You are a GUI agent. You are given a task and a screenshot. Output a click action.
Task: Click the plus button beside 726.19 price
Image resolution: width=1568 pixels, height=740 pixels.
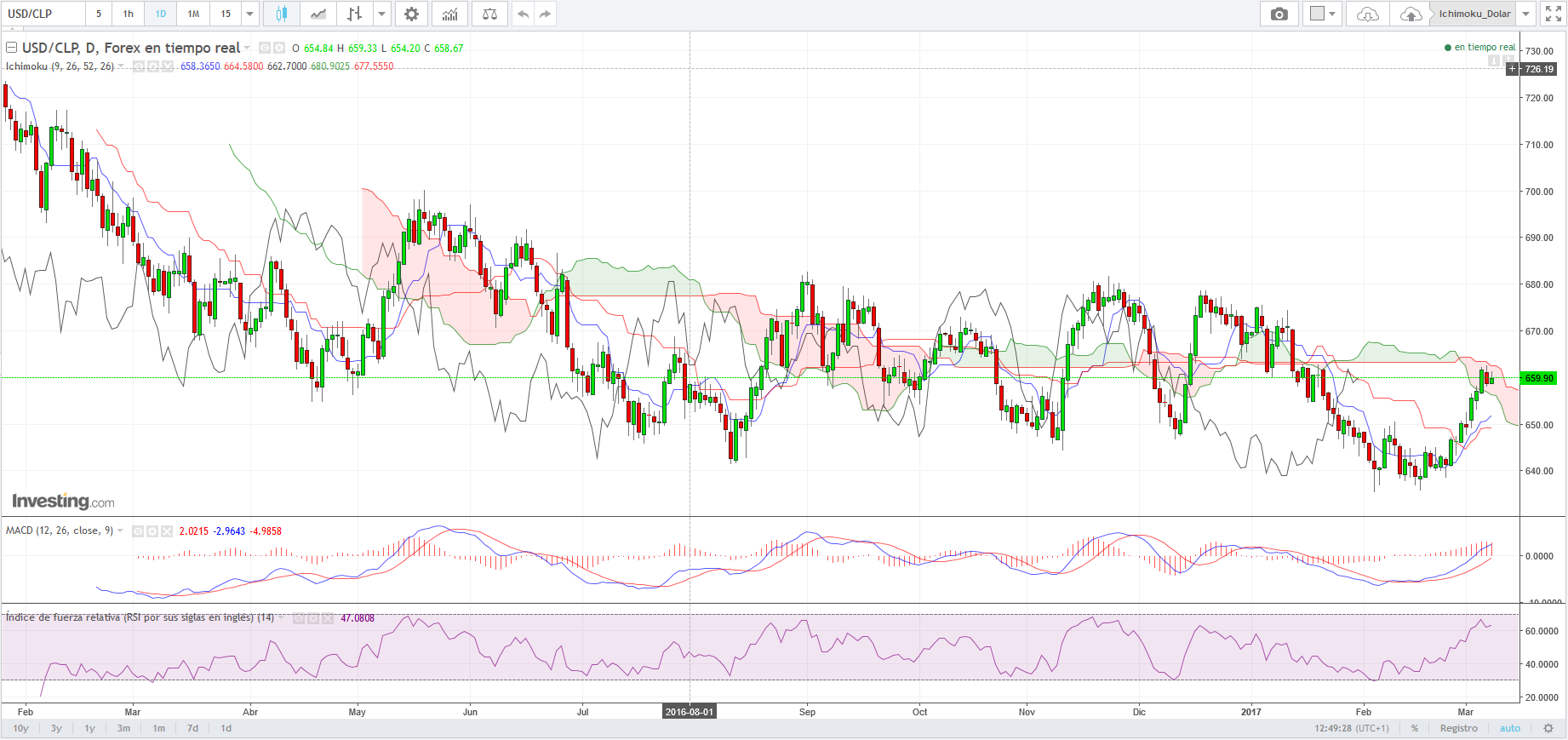tap(1513, 69)
